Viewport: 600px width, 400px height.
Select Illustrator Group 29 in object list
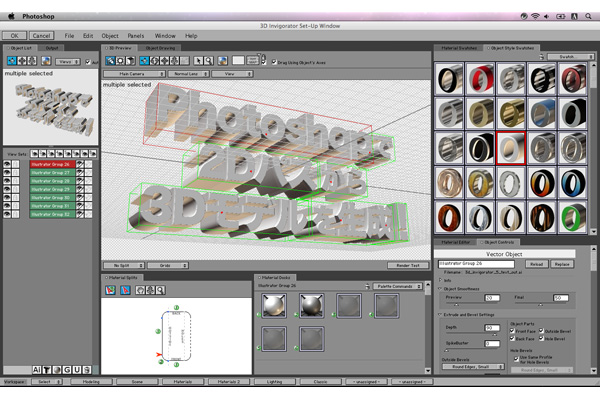tap(51, 188)
